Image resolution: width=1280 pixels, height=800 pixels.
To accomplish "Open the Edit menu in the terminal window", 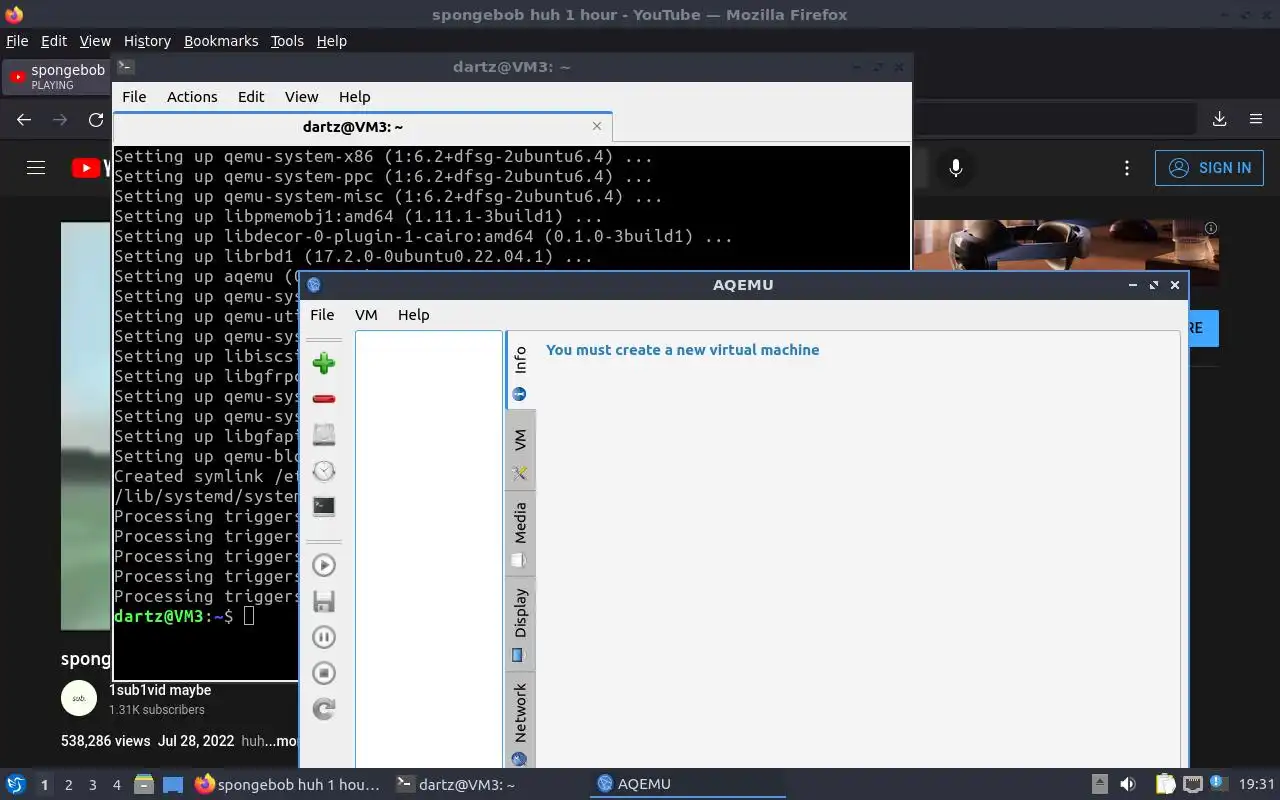I will point(251,97).
